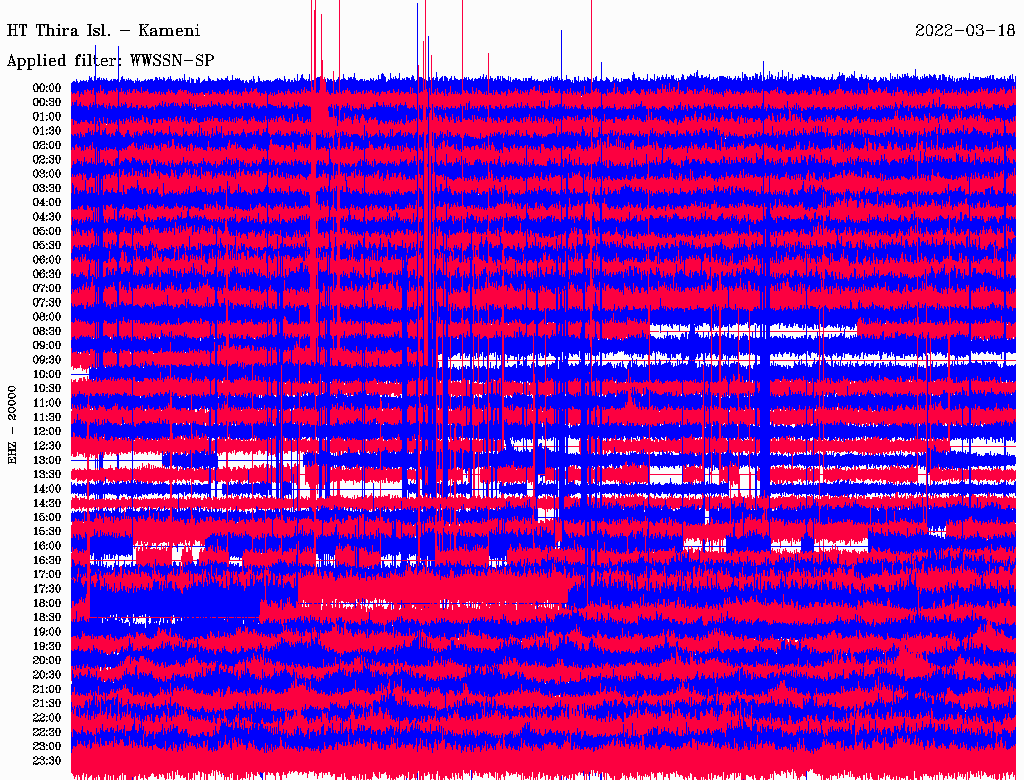
Task: Select the 00:00 time row label
Action: tap(47, 88)
